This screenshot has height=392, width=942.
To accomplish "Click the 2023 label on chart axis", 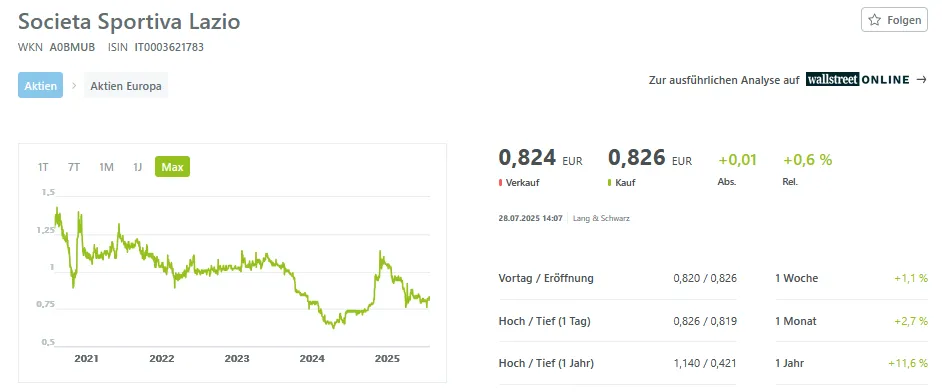I will click(x=237, y=359).
